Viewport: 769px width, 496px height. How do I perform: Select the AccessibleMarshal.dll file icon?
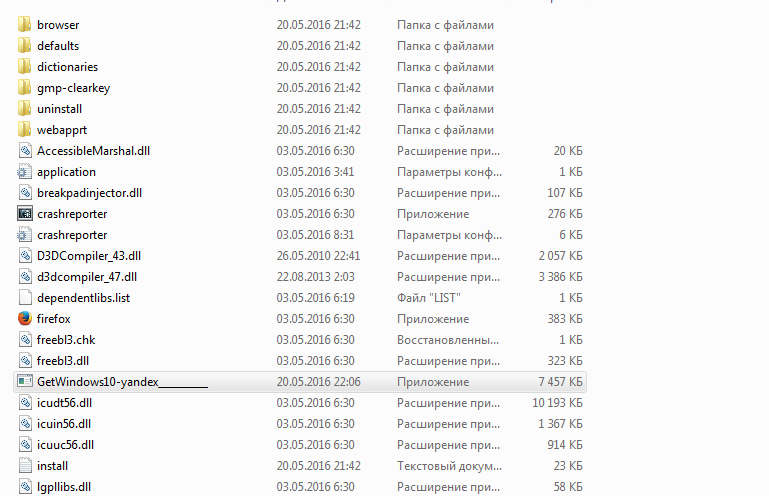(x=26, y=151)
